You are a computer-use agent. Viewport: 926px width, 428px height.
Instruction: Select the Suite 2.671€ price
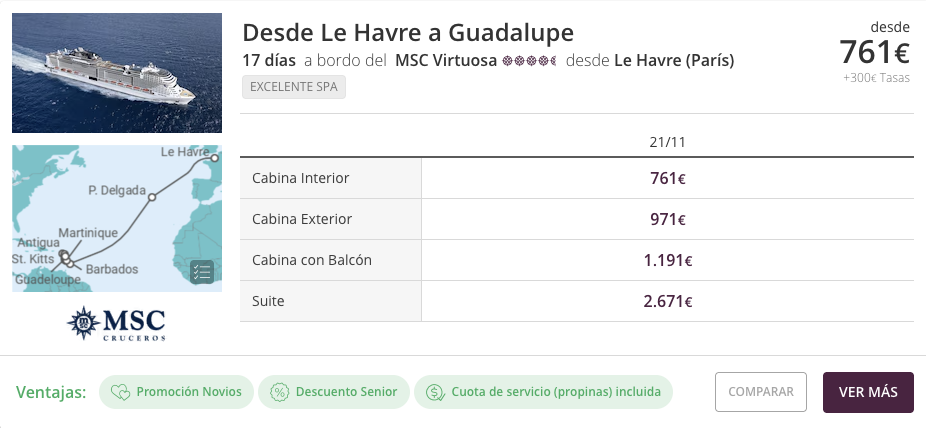(x=667, y=302)
